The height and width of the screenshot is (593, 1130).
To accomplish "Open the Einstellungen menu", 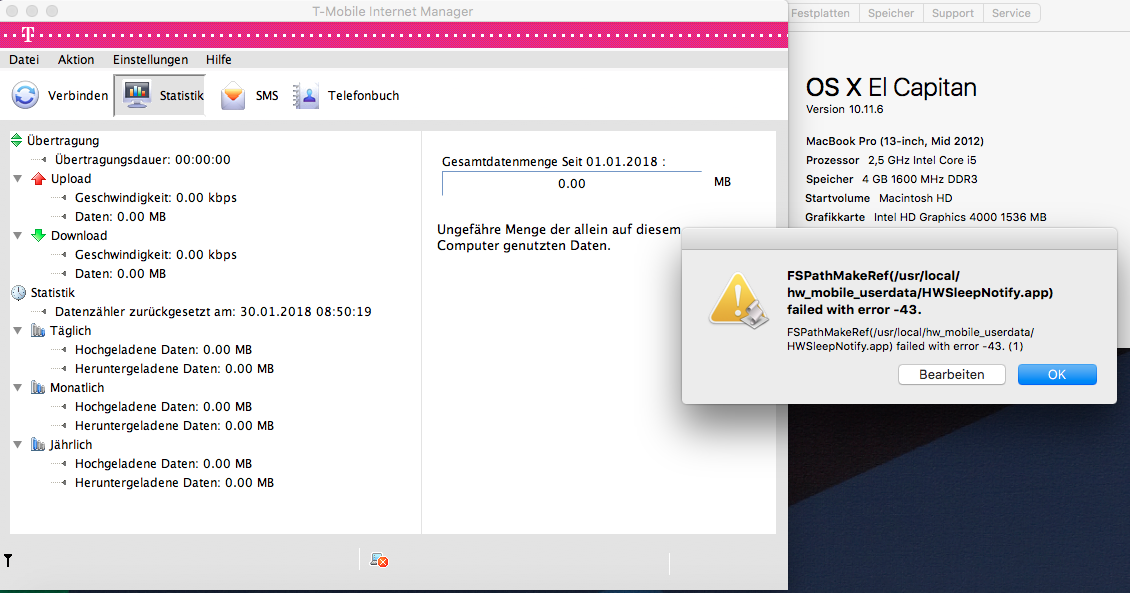I will tap(150, 59).
